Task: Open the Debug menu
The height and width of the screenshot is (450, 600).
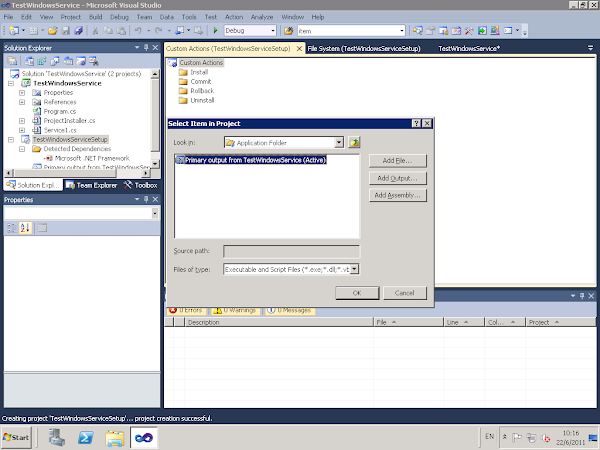Action: 119,17
